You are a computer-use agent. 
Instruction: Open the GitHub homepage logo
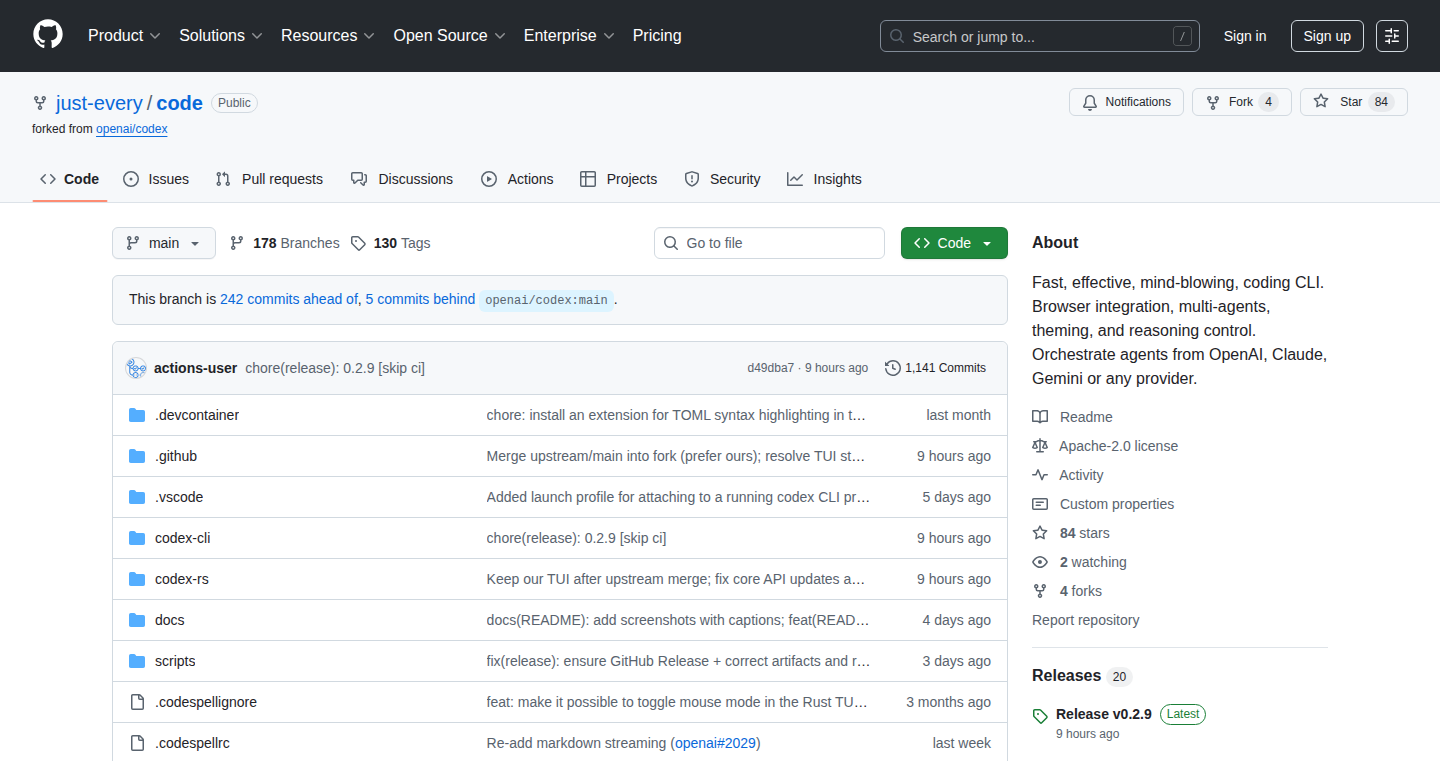point(48,35)
